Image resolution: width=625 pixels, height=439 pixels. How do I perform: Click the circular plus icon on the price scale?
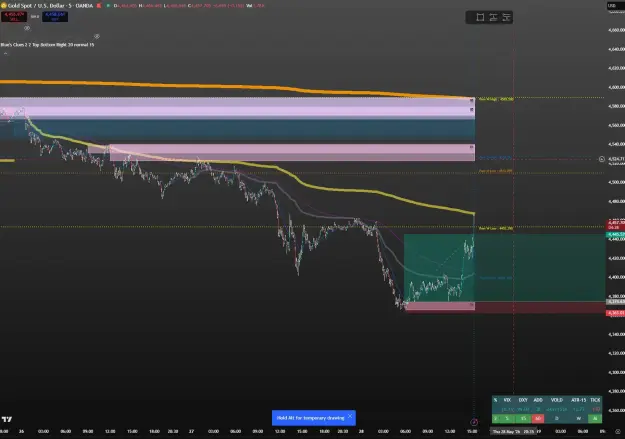(x=601, y=159)
